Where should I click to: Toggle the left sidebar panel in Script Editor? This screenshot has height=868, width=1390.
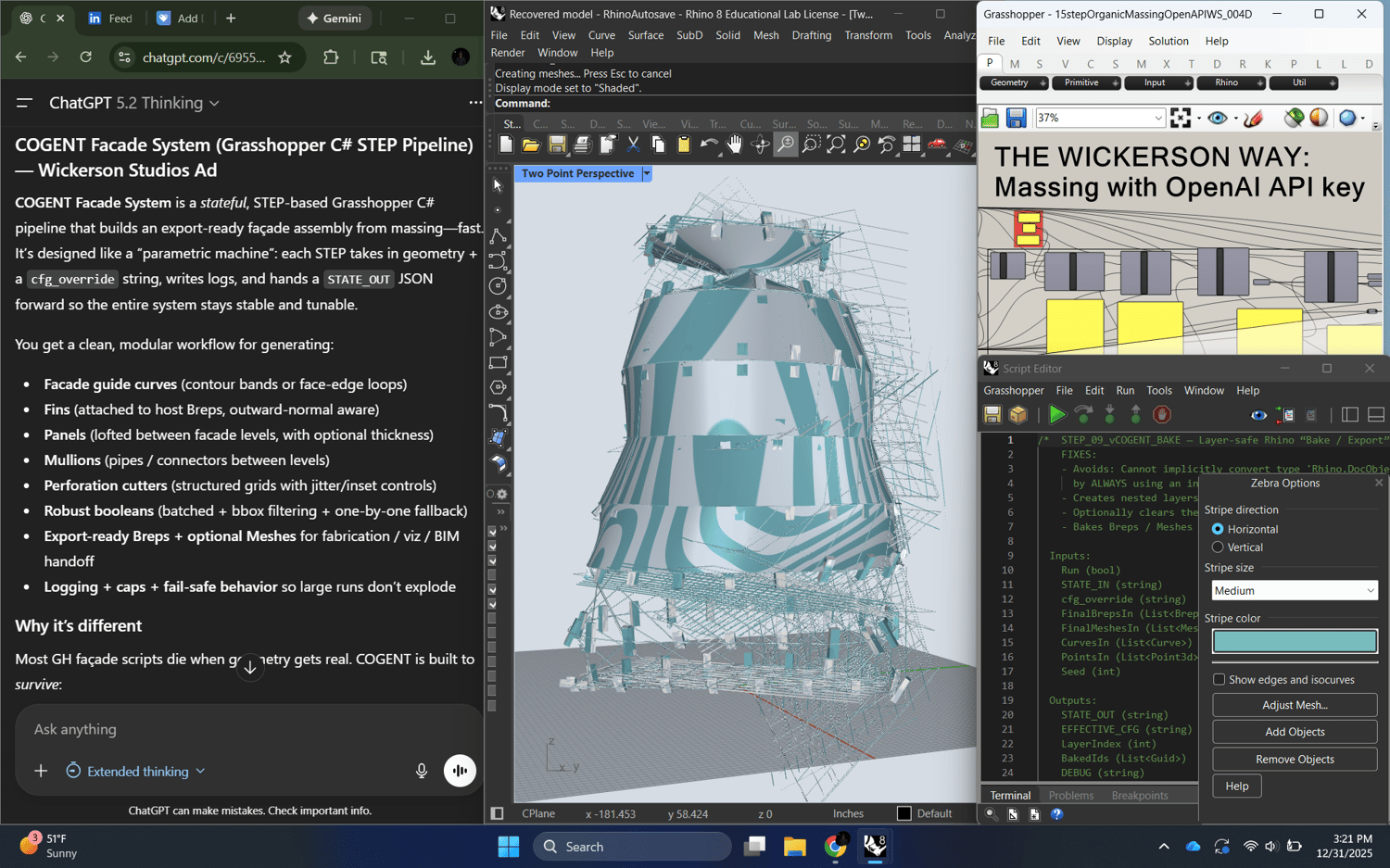click(1350, 415)
